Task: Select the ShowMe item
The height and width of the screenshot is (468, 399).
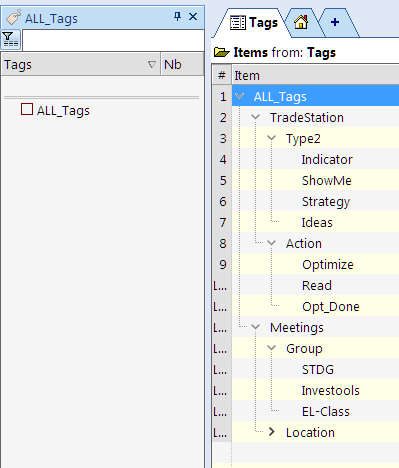Action: 327,181
